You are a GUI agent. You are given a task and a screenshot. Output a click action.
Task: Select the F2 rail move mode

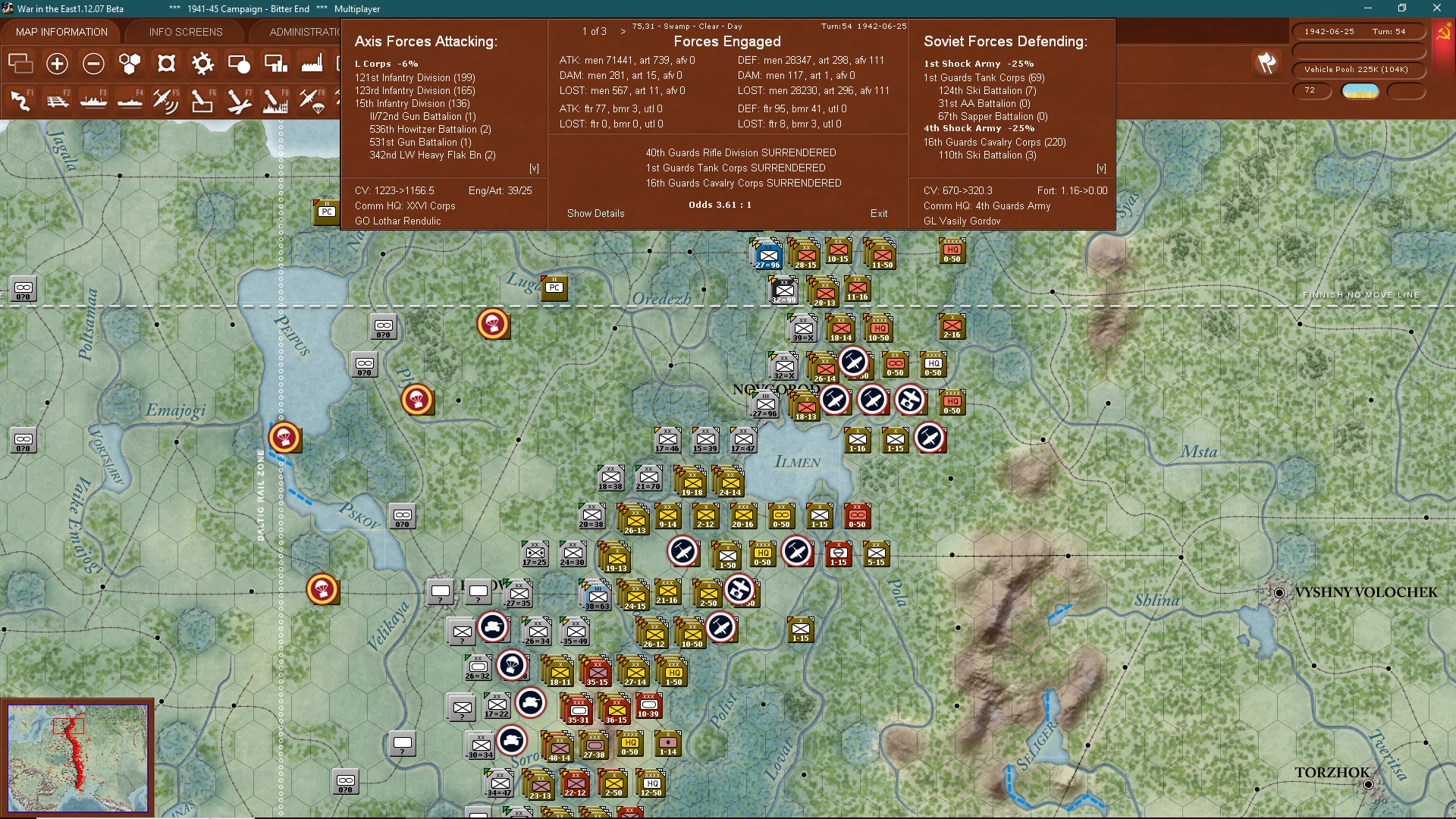(57, 100)
